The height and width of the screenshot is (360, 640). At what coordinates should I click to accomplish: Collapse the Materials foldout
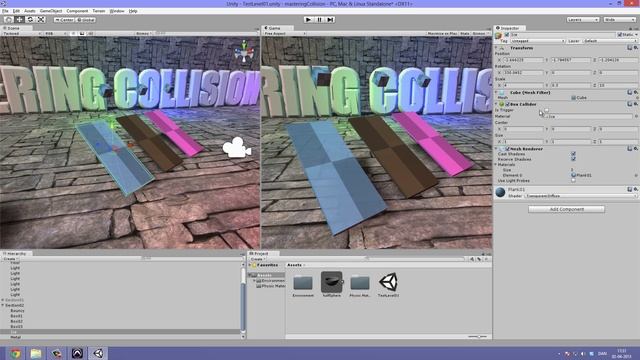[497, 164]
